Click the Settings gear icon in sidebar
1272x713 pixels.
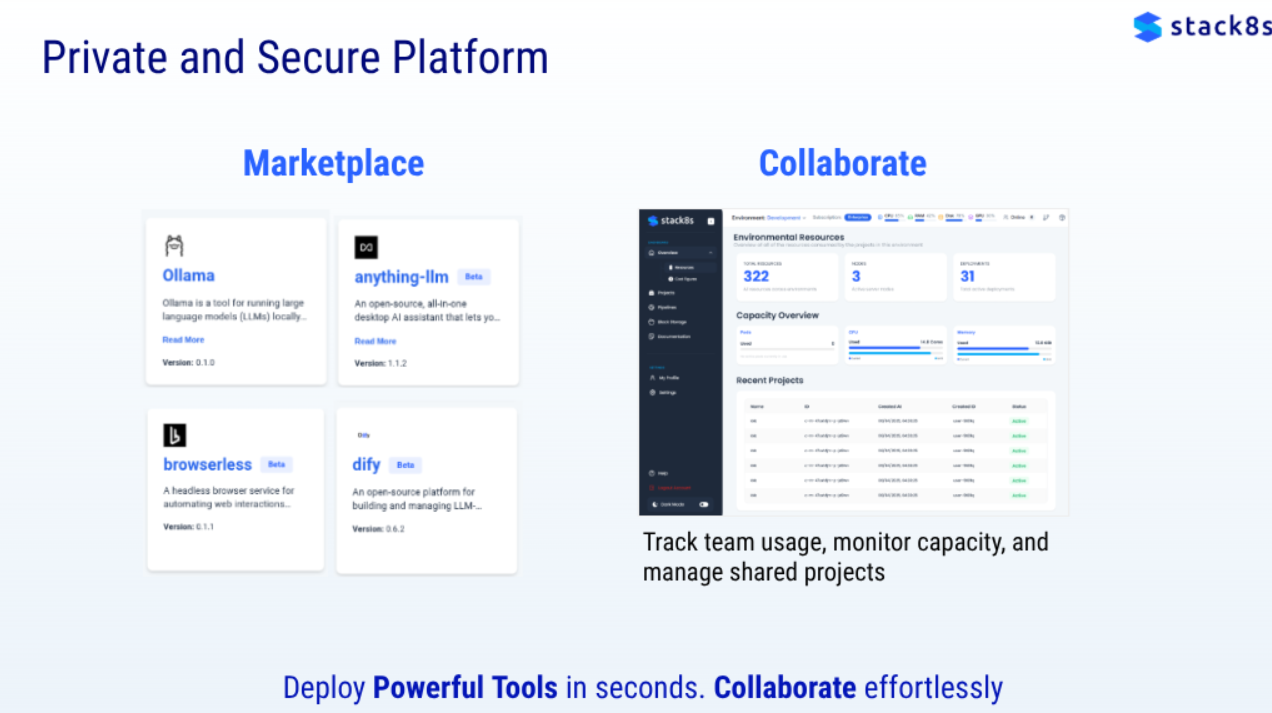click(x=652, y=392)
